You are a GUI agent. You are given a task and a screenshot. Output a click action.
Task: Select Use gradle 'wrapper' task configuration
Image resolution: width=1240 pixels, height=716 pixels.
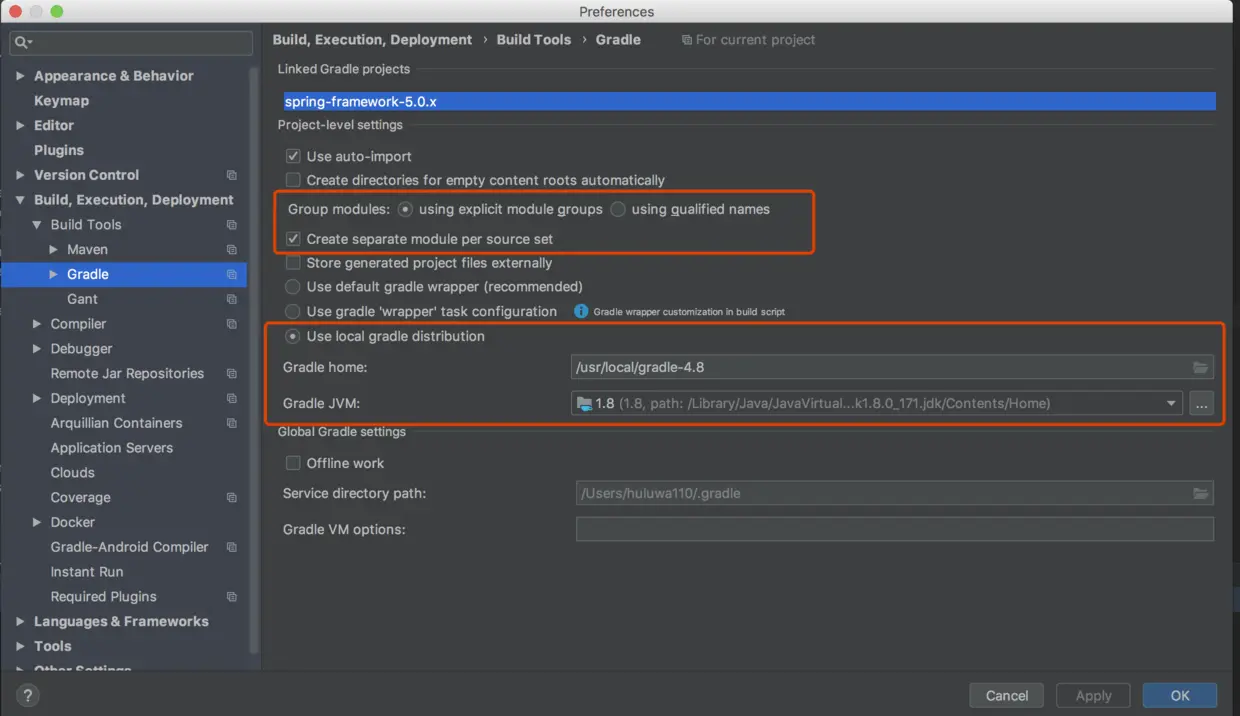tap(293, 312)
